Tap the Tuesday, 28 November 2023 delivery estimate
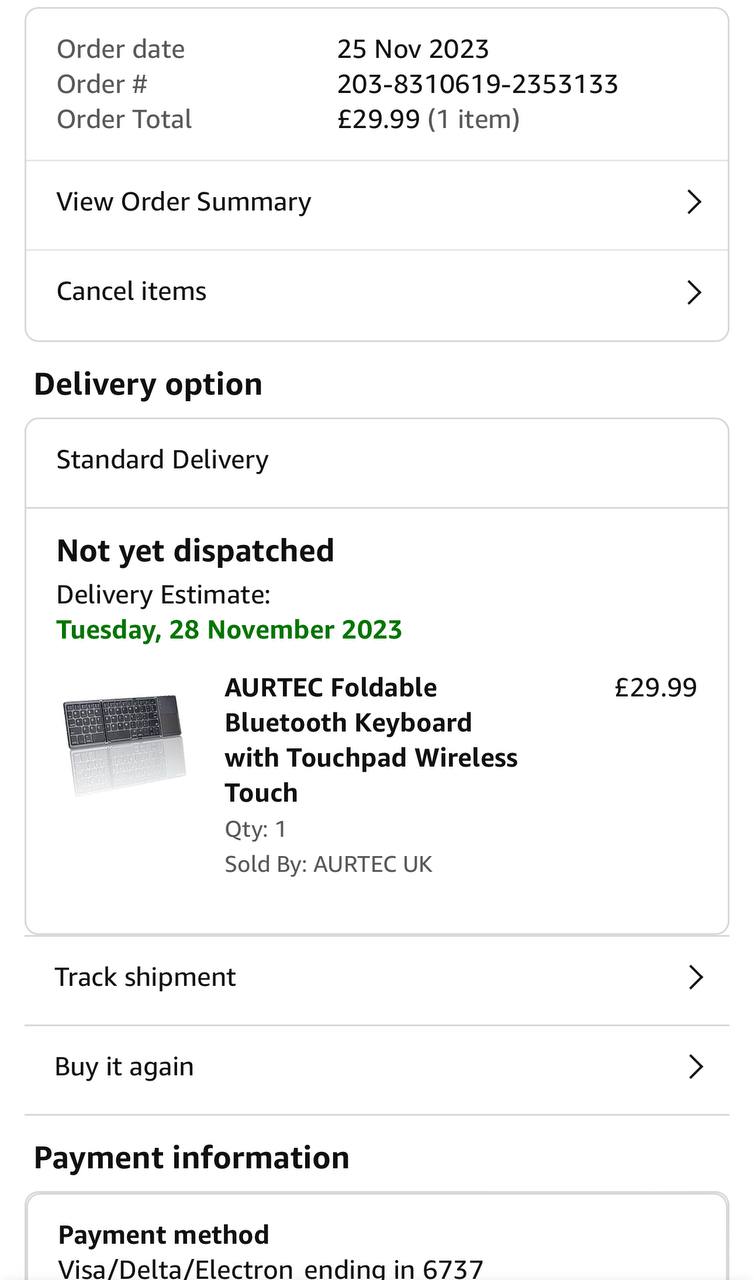This screenshot has height=1280, width=754. point(229,630)
